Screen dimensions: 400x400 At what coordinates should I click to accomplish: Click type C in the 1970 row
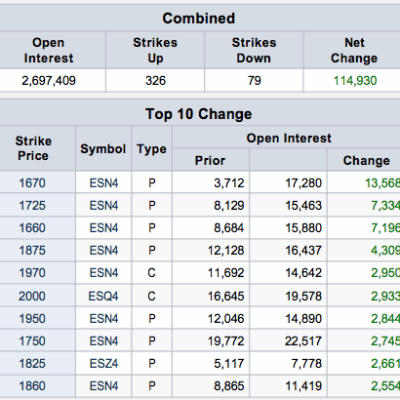[x=152, y=273]
